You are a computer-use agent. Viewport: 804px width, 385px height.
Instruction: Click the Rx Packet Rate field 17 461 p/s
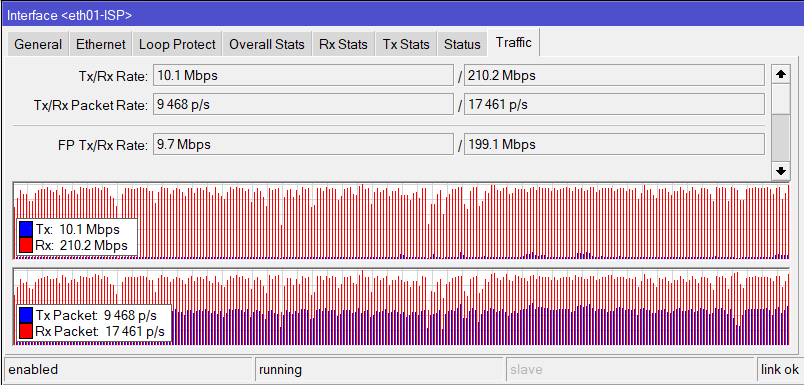pyautogui.click(x=614, y=105)
